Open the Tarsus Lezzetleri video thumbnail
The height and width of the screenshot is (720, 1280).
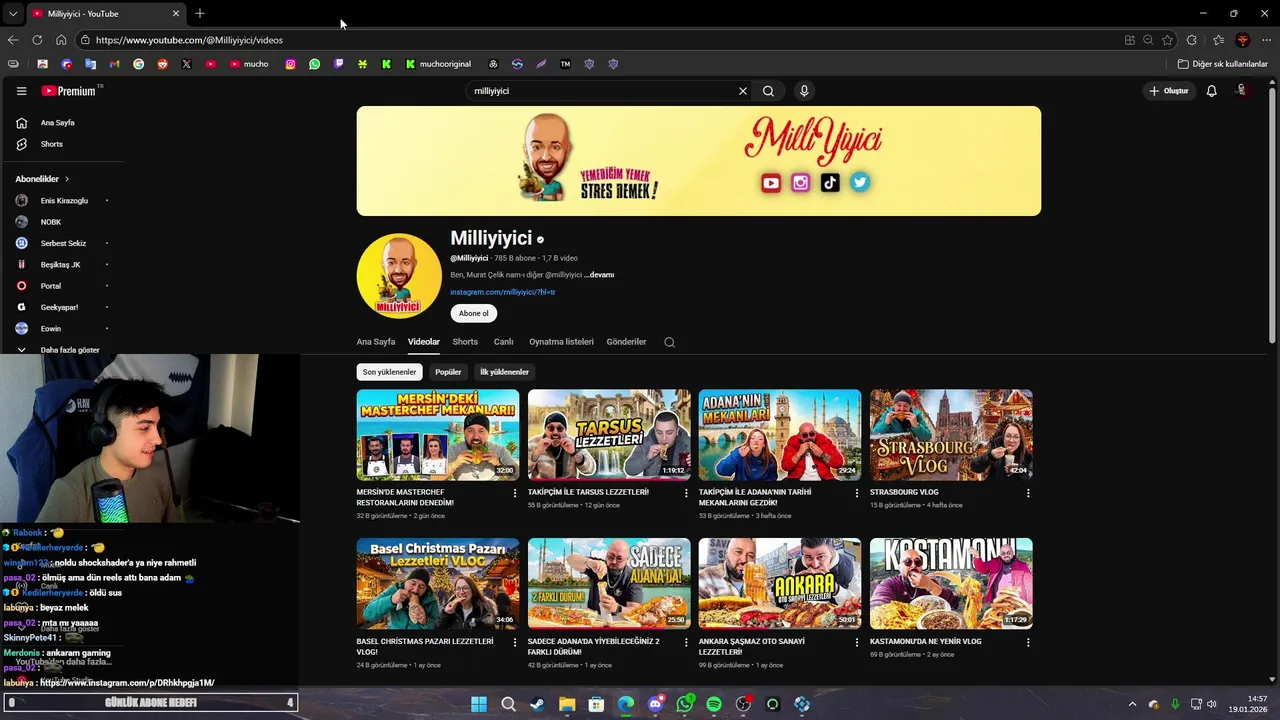pos(609,435)
